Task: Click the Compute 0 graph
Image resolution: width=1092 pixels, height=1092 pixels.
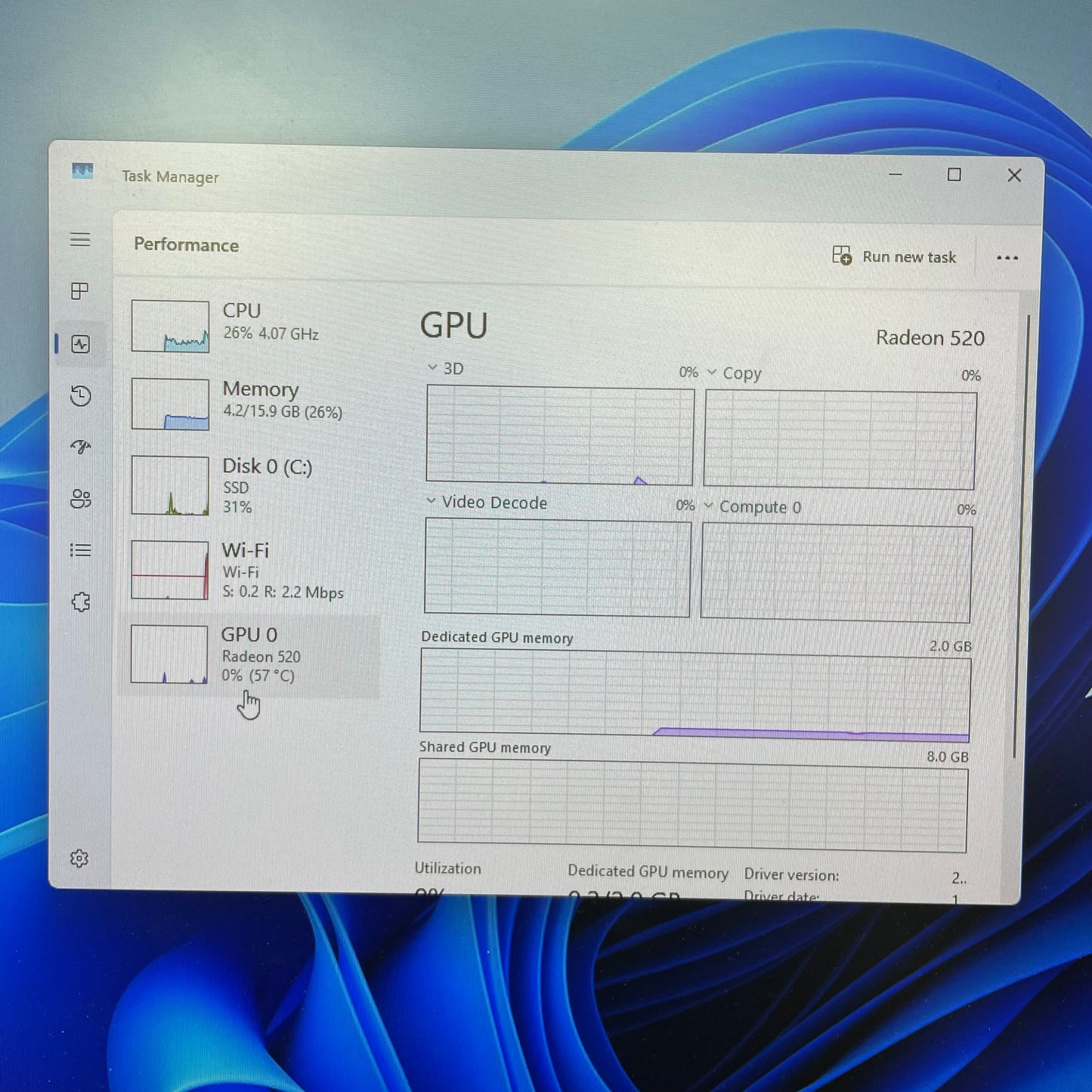Action: click(x=836, y=574)
